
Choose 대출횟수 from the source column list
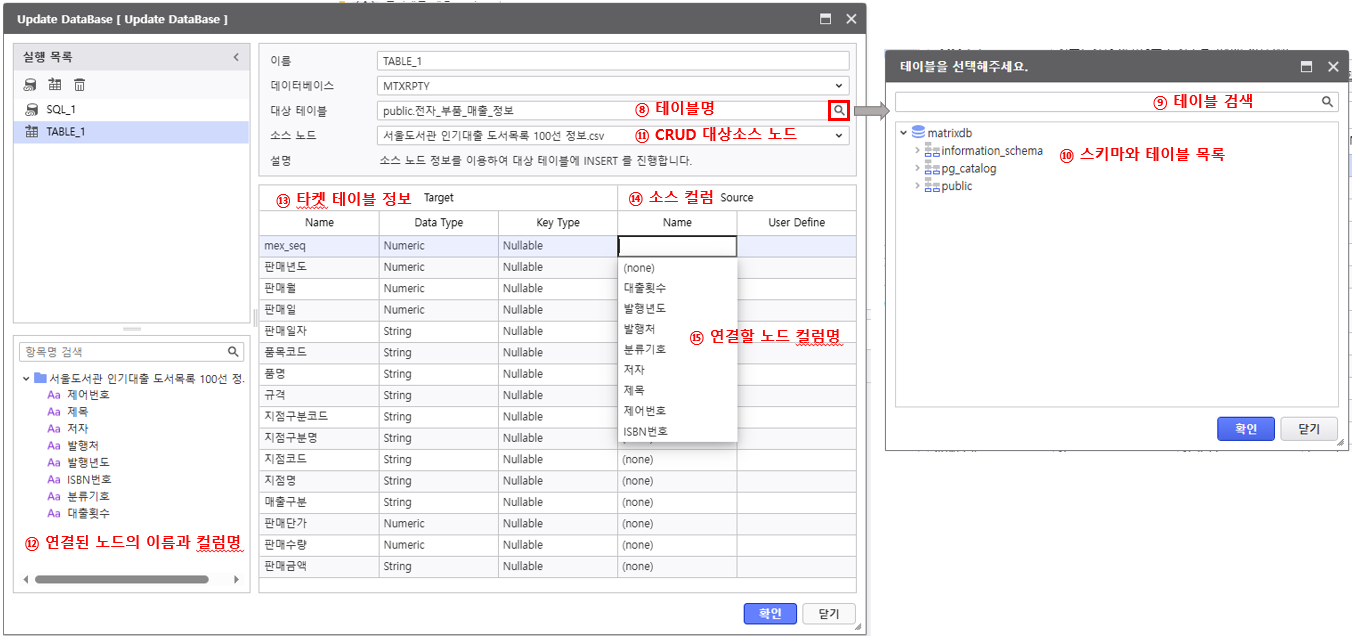(x=645, y=288)
